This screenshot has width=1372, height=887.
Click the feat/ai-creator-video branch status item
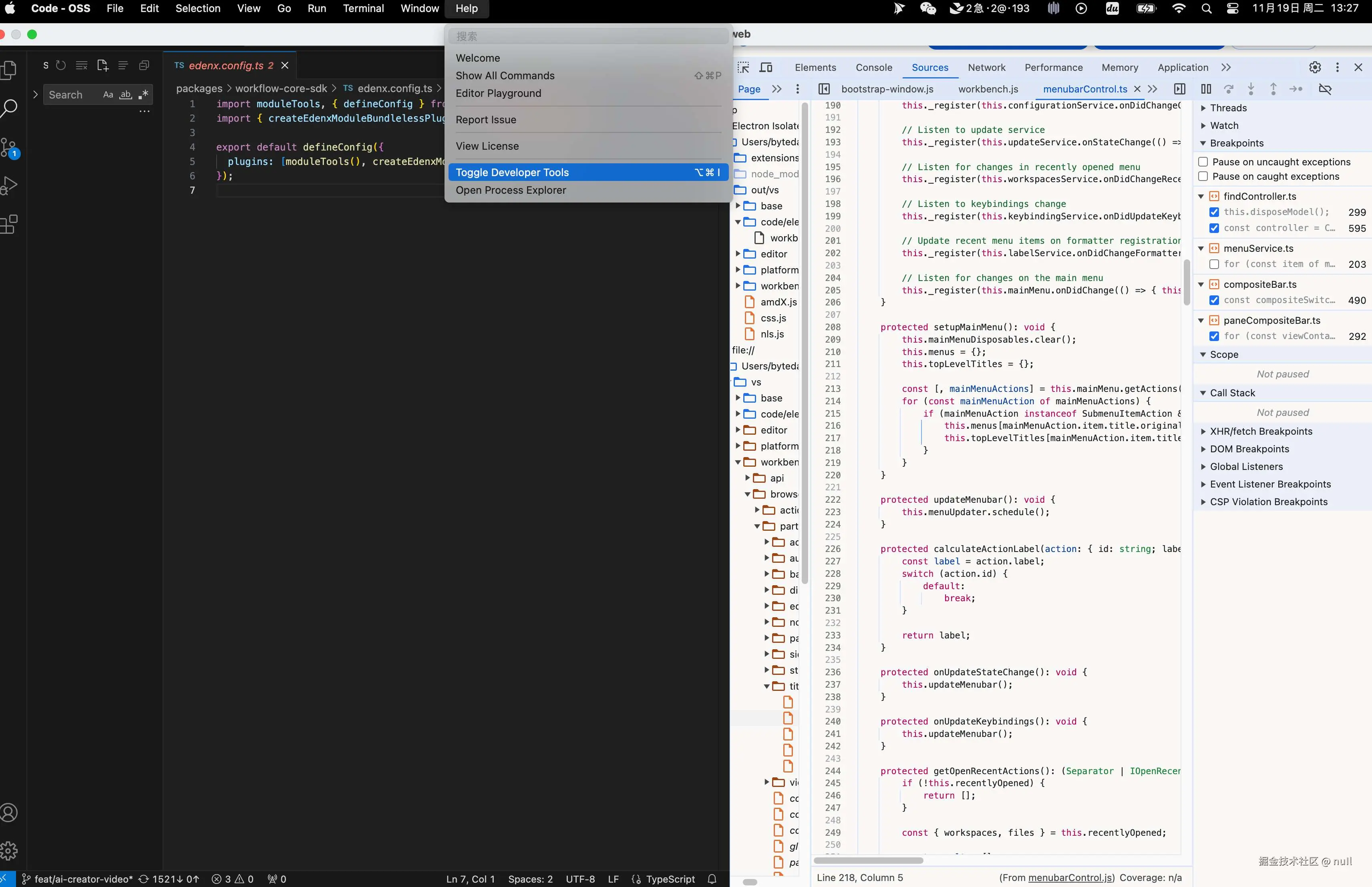(78, 879)
